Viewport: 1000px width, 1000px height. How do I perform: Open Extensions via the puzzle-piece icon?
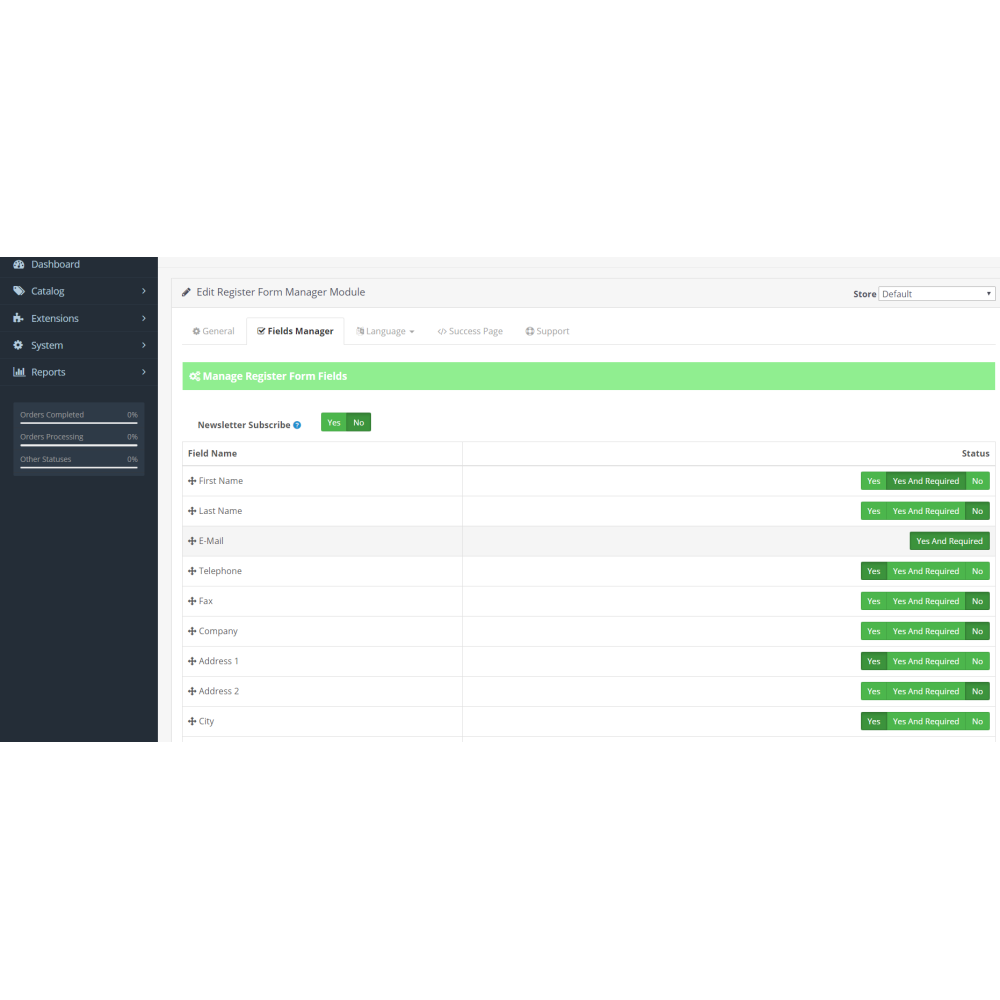[x=19, y=318]
